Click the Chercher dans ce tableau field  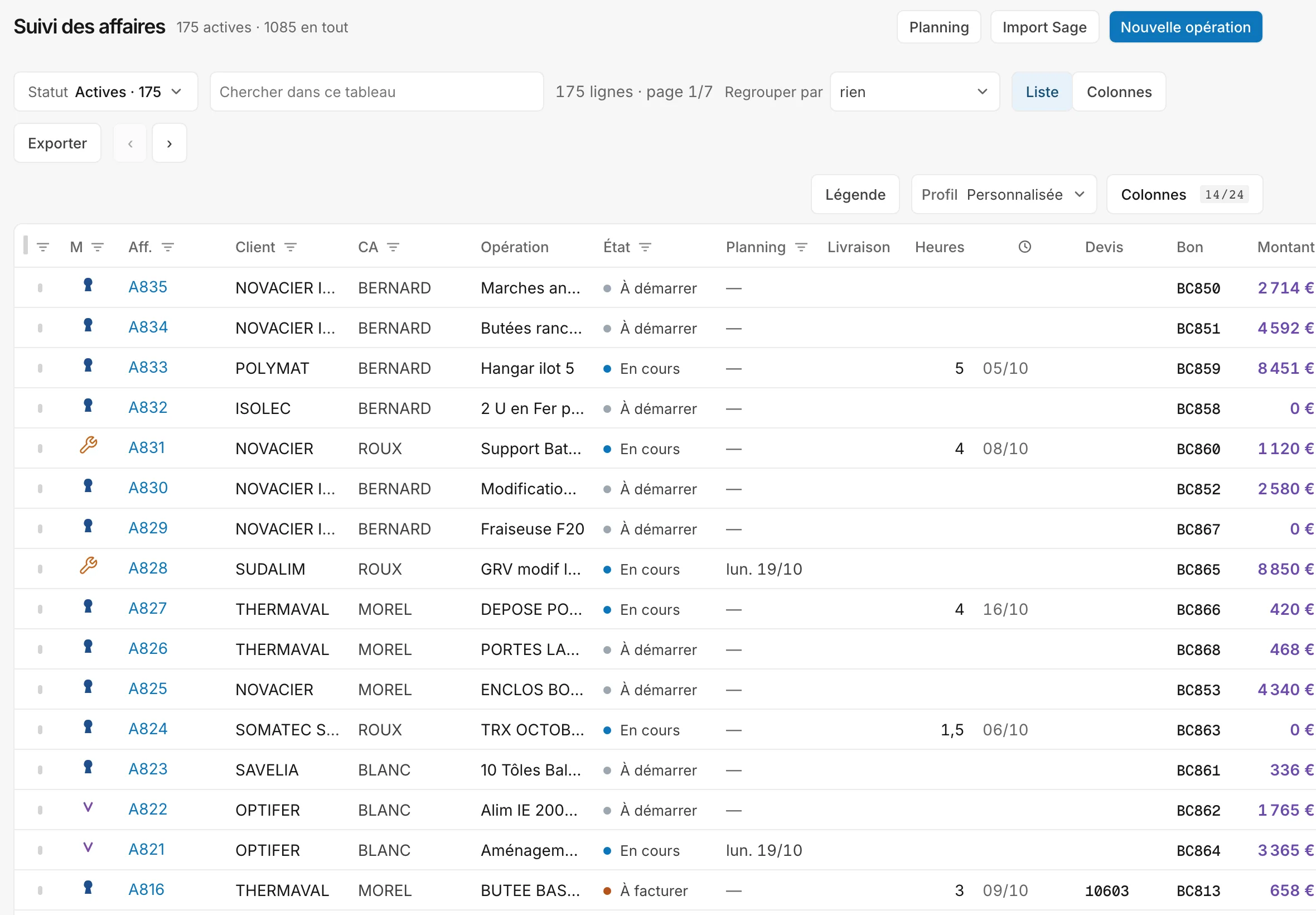(x=376, y=92)
